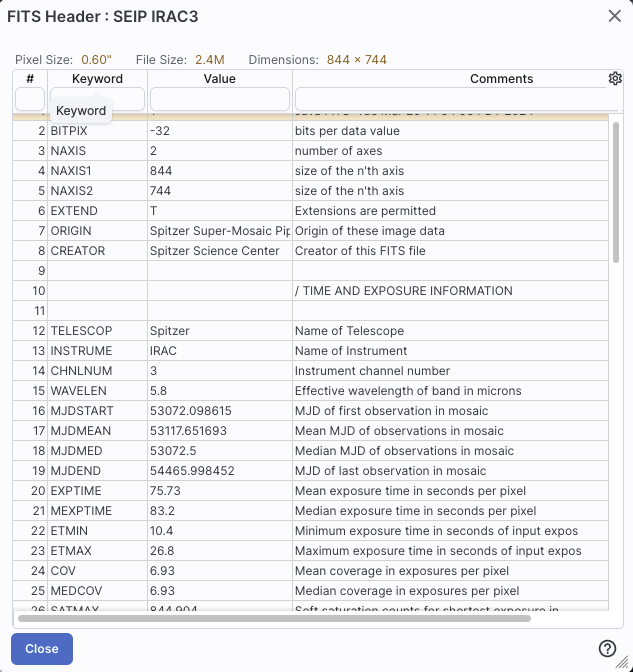Focus the Keyword filter input field

coord(97,99)
